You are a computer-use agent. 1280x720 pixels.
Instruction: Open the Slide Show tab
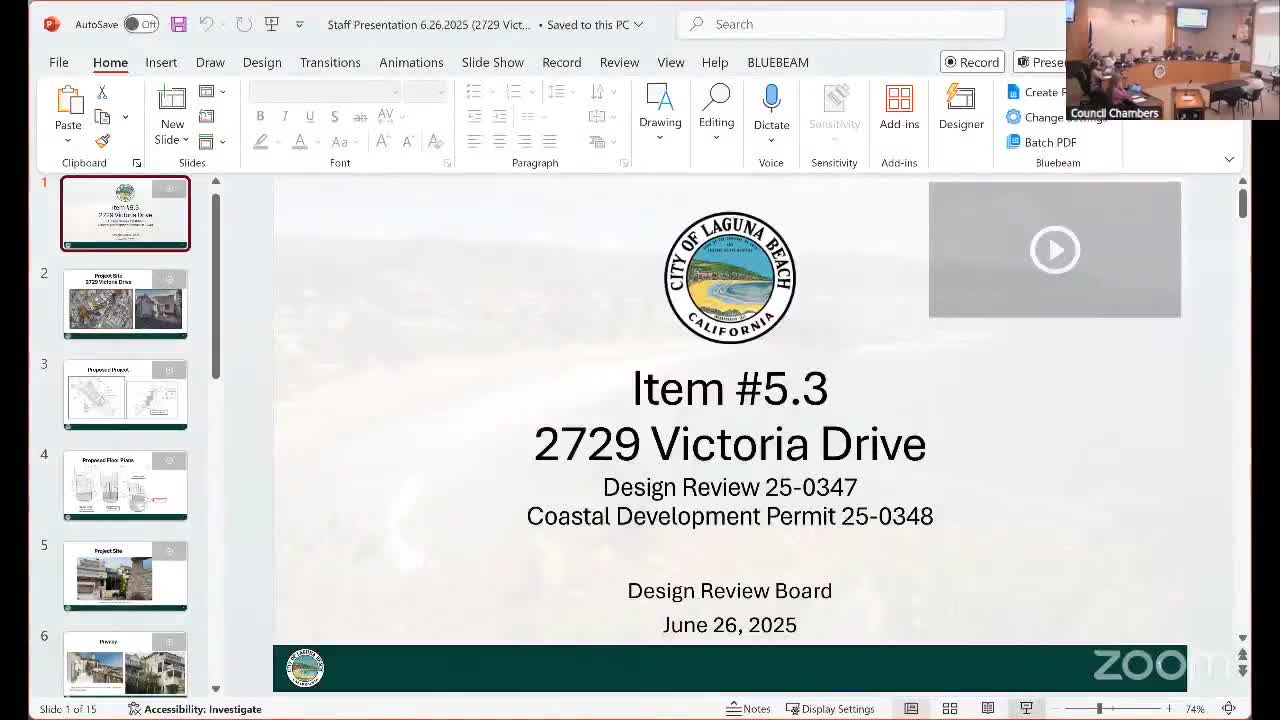click(492, 62)
